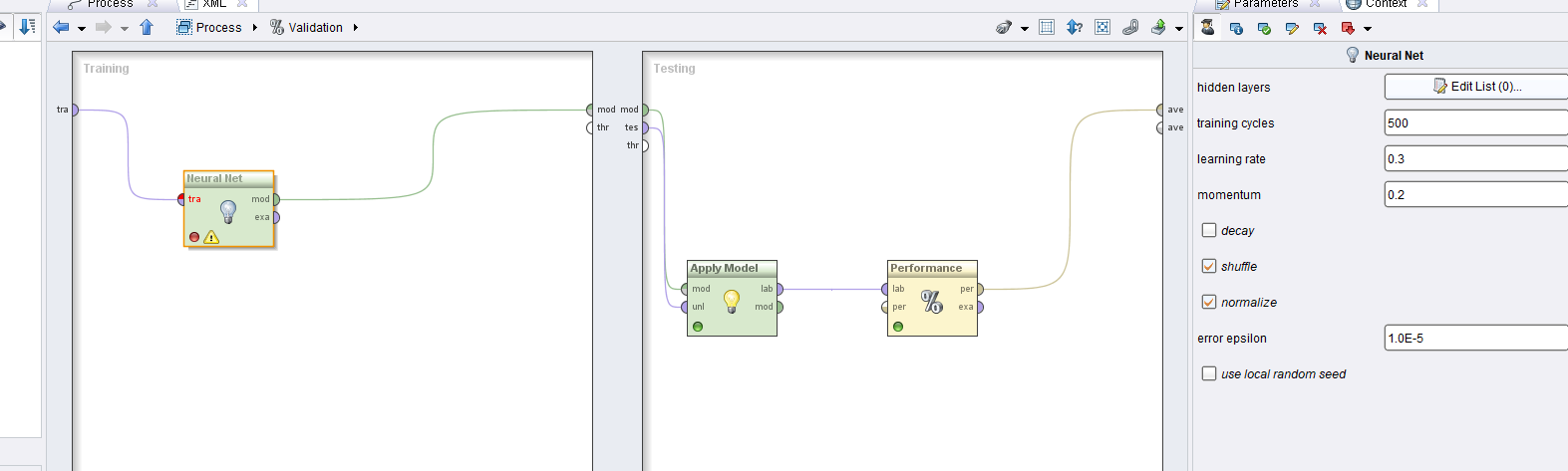This screenshot has height=471, width=1568.
Task: Click the Validation breadcrumb label
Action: (316, 28)
